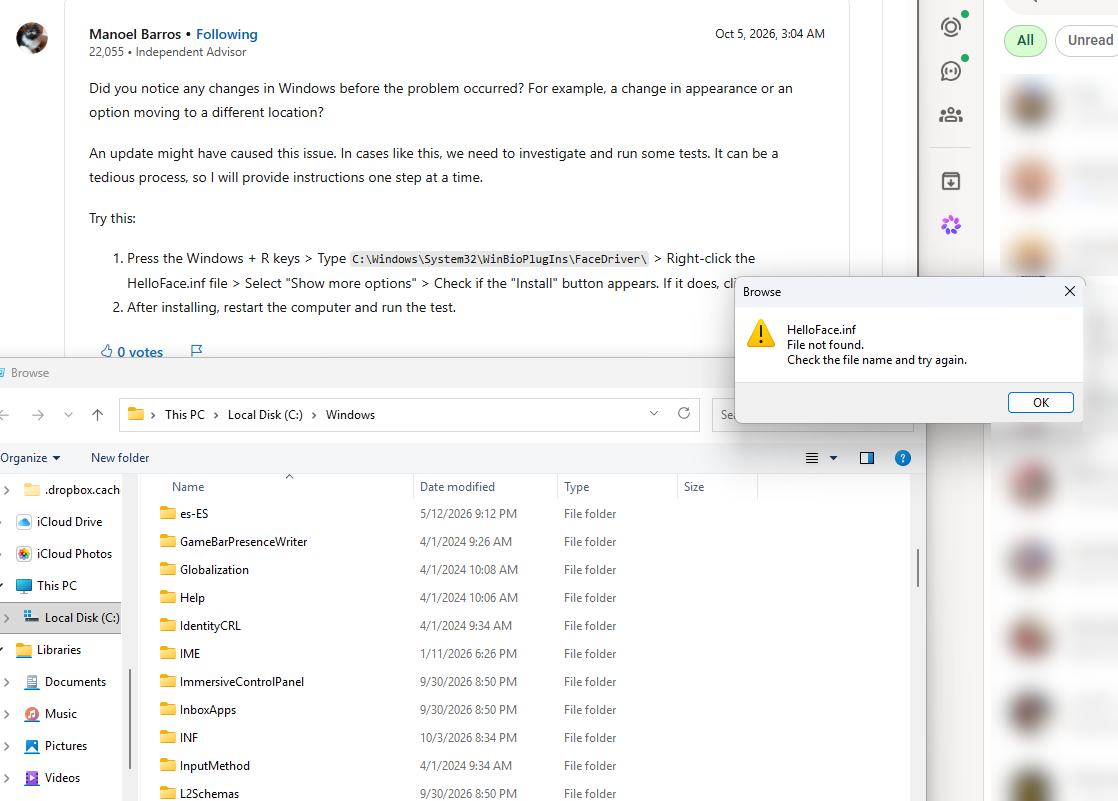
Task: Go forward in the Browse dialog
Action: [x=38, y=415]
